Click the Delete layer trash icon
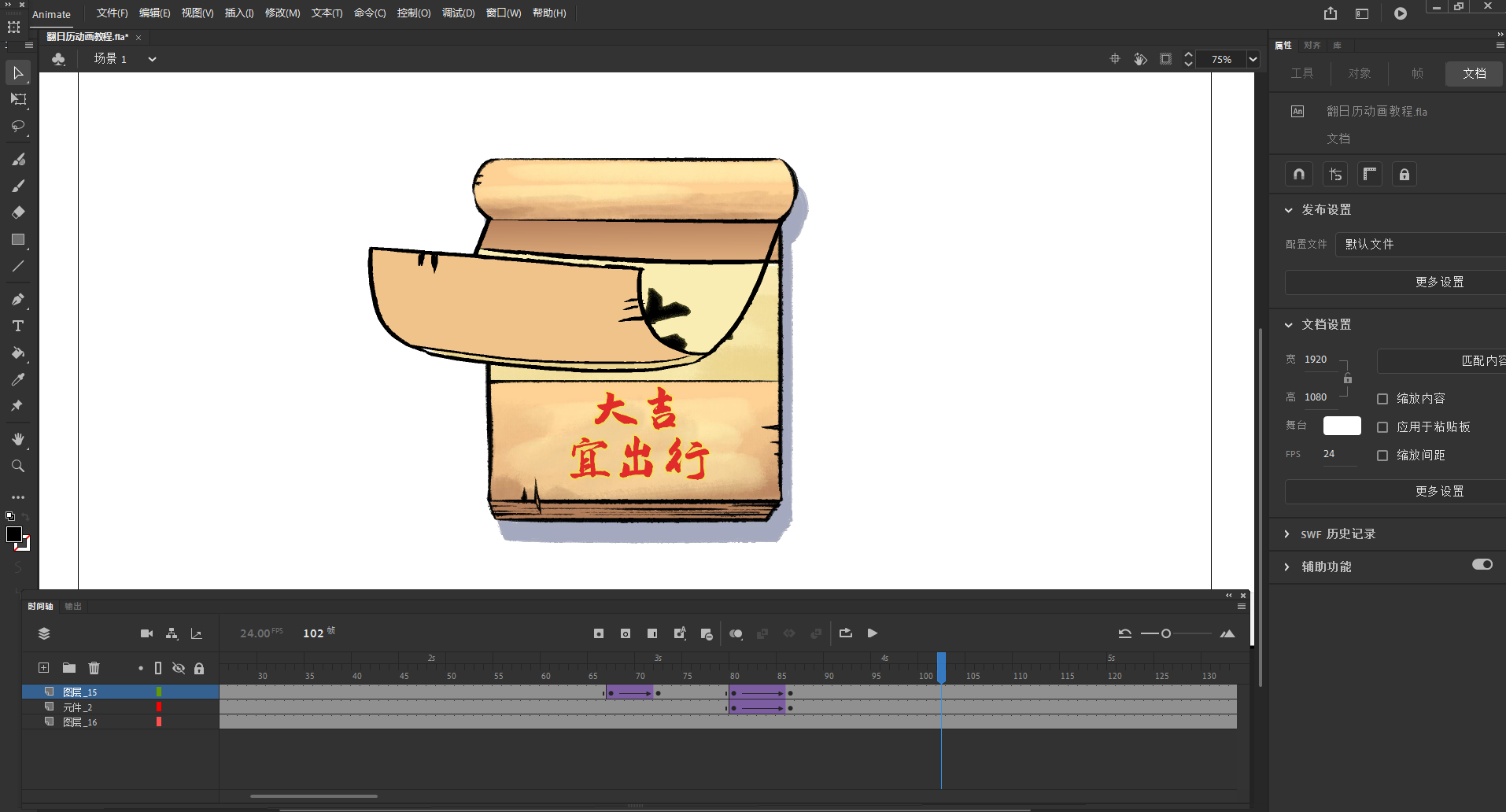The width and height of the screenshot is (1506, 812). [94, 668]
